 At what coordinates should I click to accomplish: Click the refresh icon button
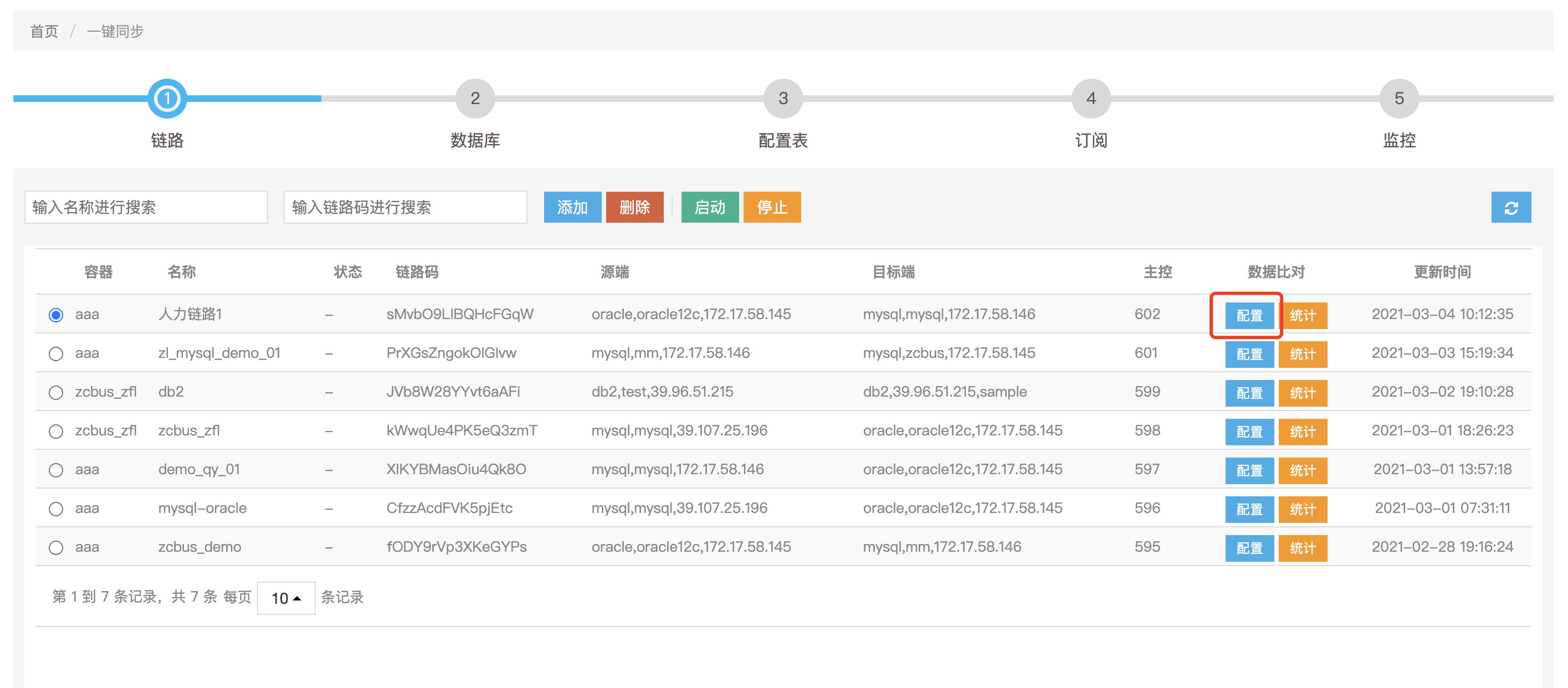[1510, 208]
